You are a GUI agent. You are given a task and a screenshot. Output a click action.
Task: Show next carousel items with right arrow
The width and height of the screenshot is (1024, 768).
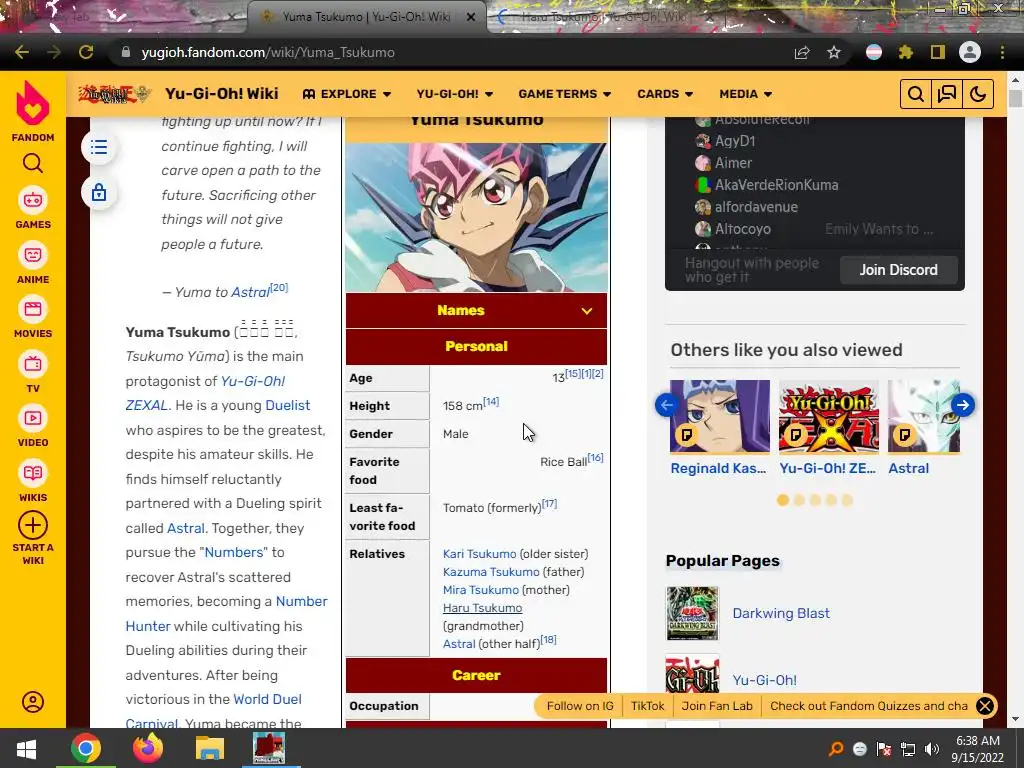click(x=963, y=405)
